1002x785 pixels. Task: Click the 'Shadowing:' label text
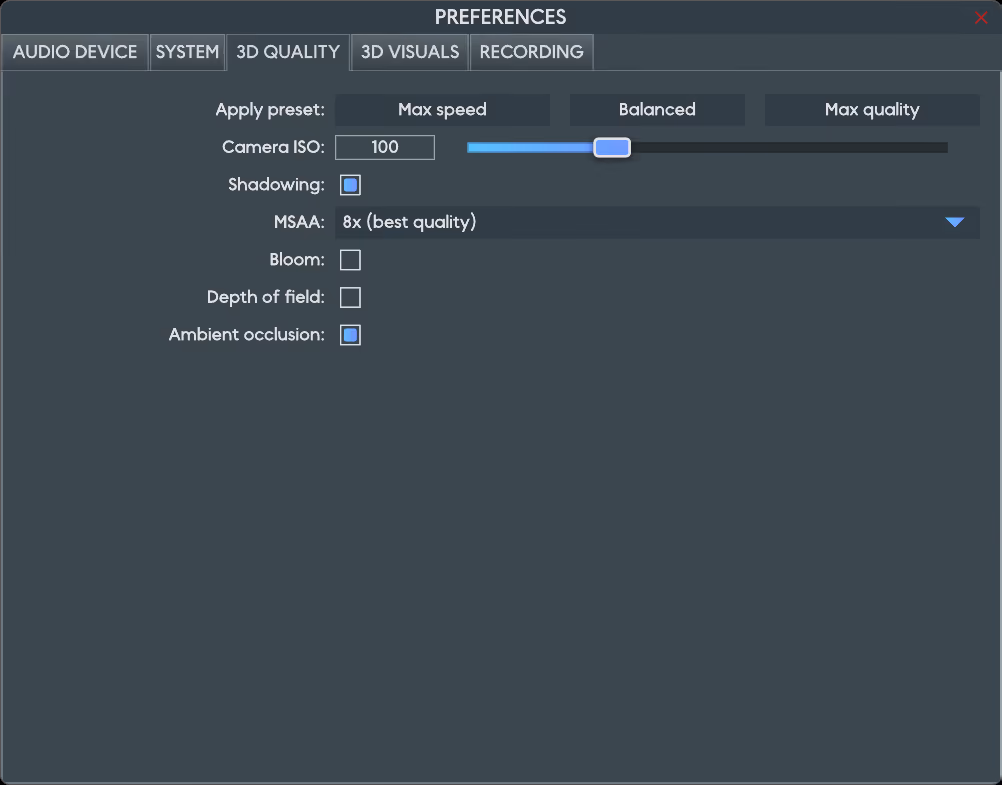click(x=276, y=185)
